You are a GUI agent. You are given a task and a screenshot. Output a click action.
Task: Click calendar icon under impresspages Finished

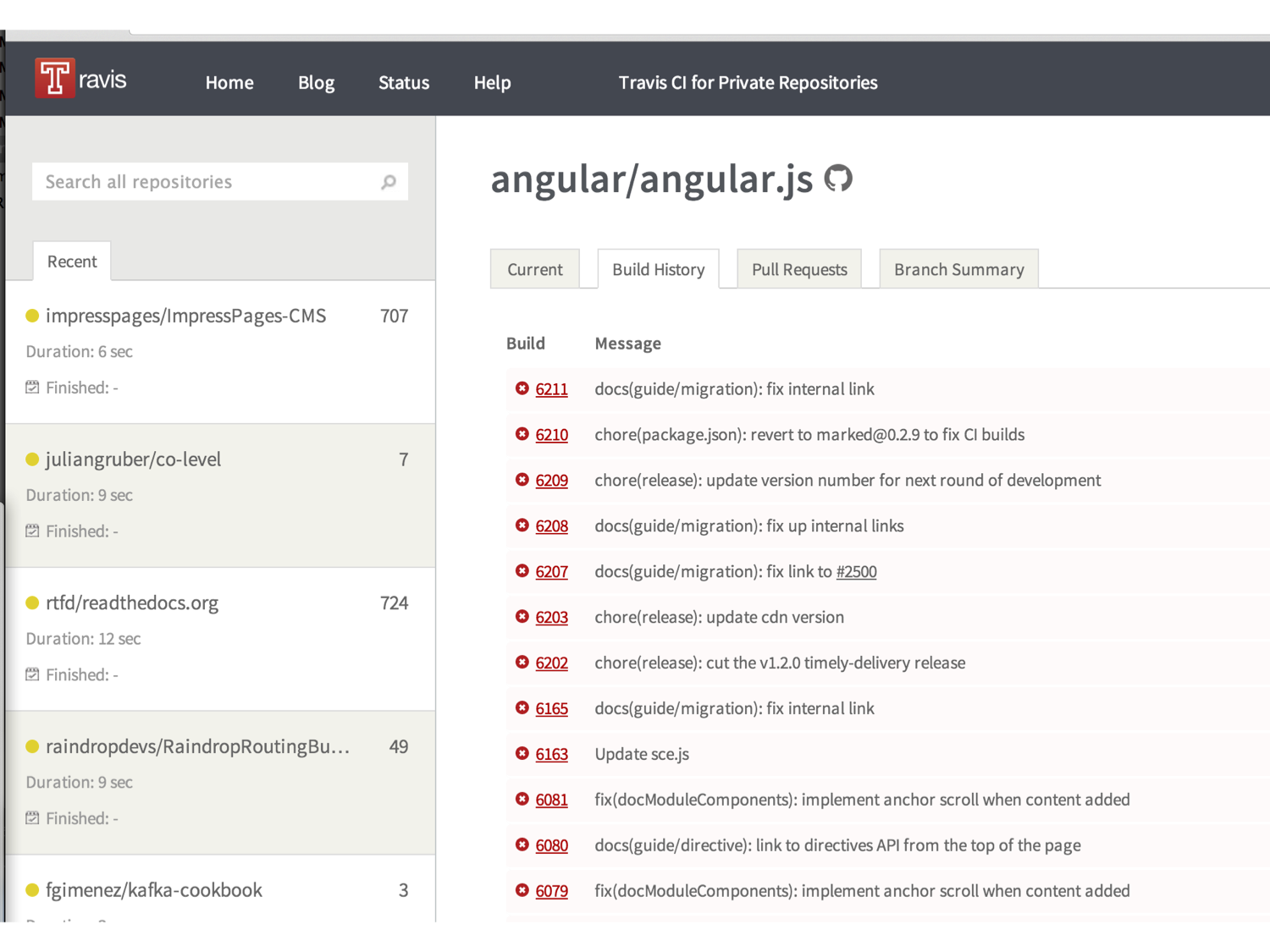32,388
